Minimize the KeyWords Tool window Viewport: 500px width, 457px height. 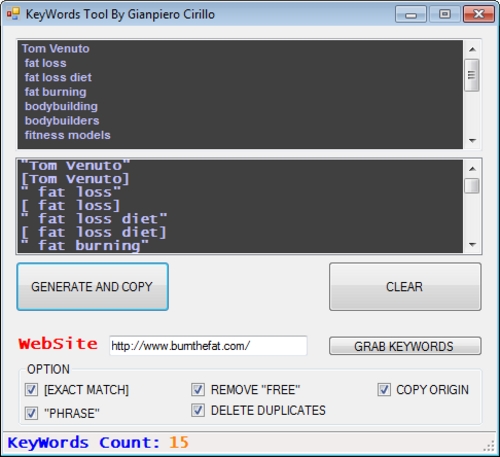(411, 14)
